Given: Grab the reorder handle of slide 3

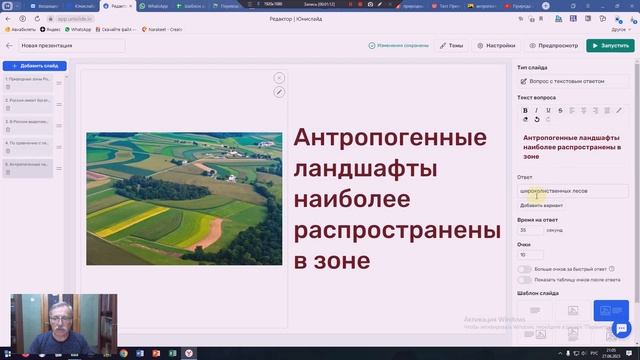Looking at the screenshot, I should click(x=59, y=126).
